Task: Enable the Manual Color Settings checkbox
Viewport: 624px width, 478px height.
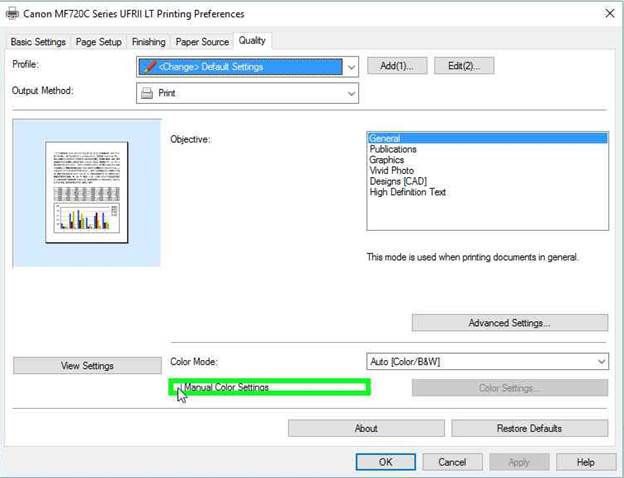Action: pyautogui.click(x=180, y=387)
